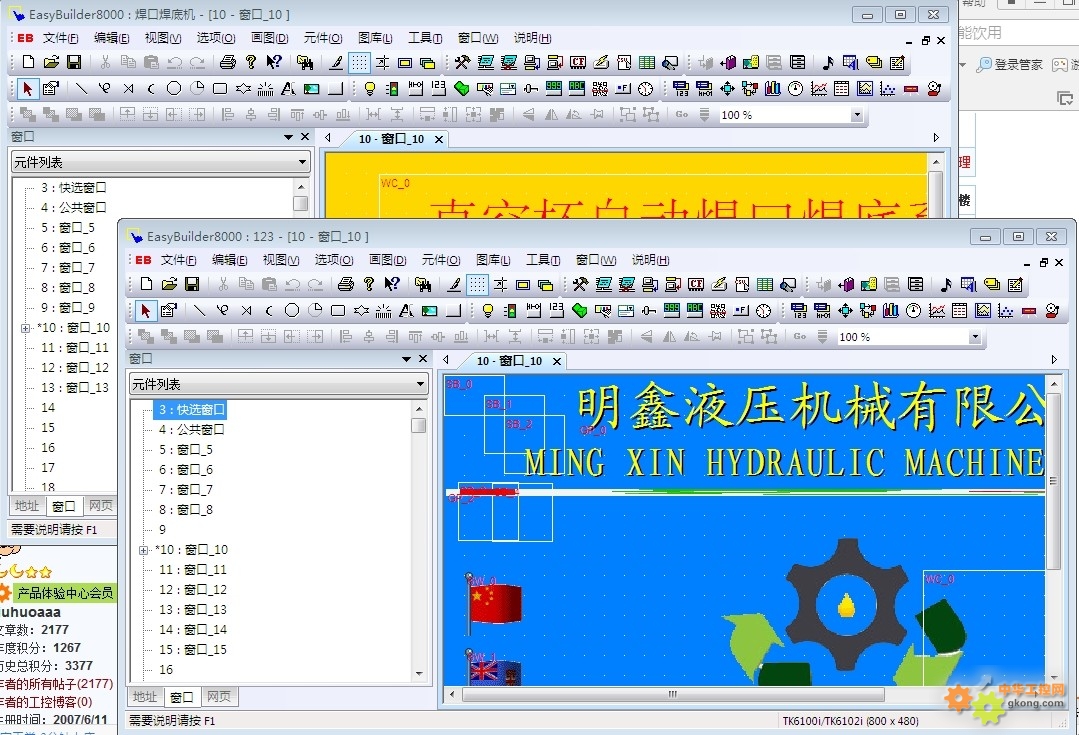Select ellipse tool in back window toolbar
Screen dimensions: 1079x735
(x=174, y=88)
